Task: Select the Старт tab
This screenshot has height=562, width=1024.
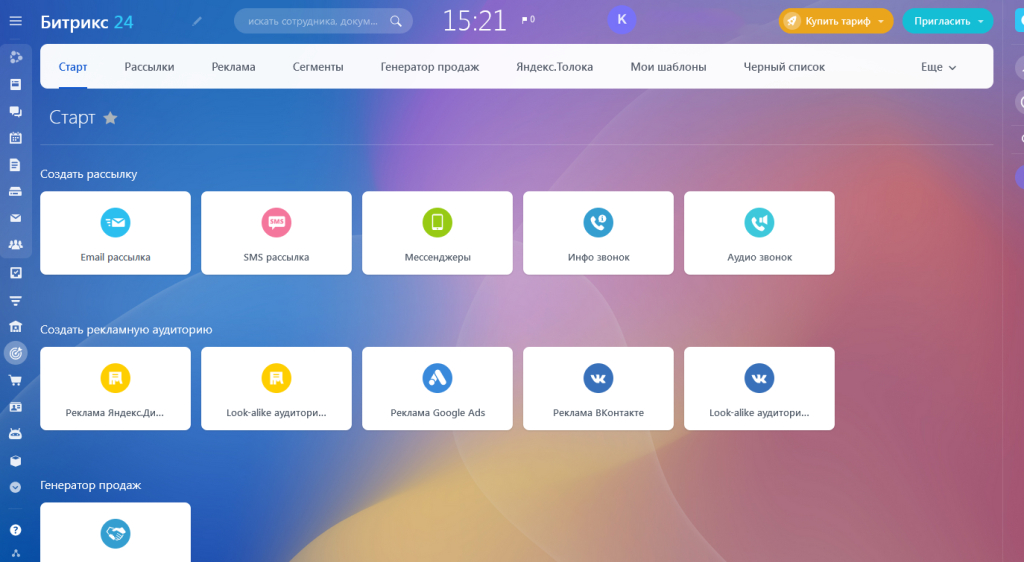Action: pos(72,67)
